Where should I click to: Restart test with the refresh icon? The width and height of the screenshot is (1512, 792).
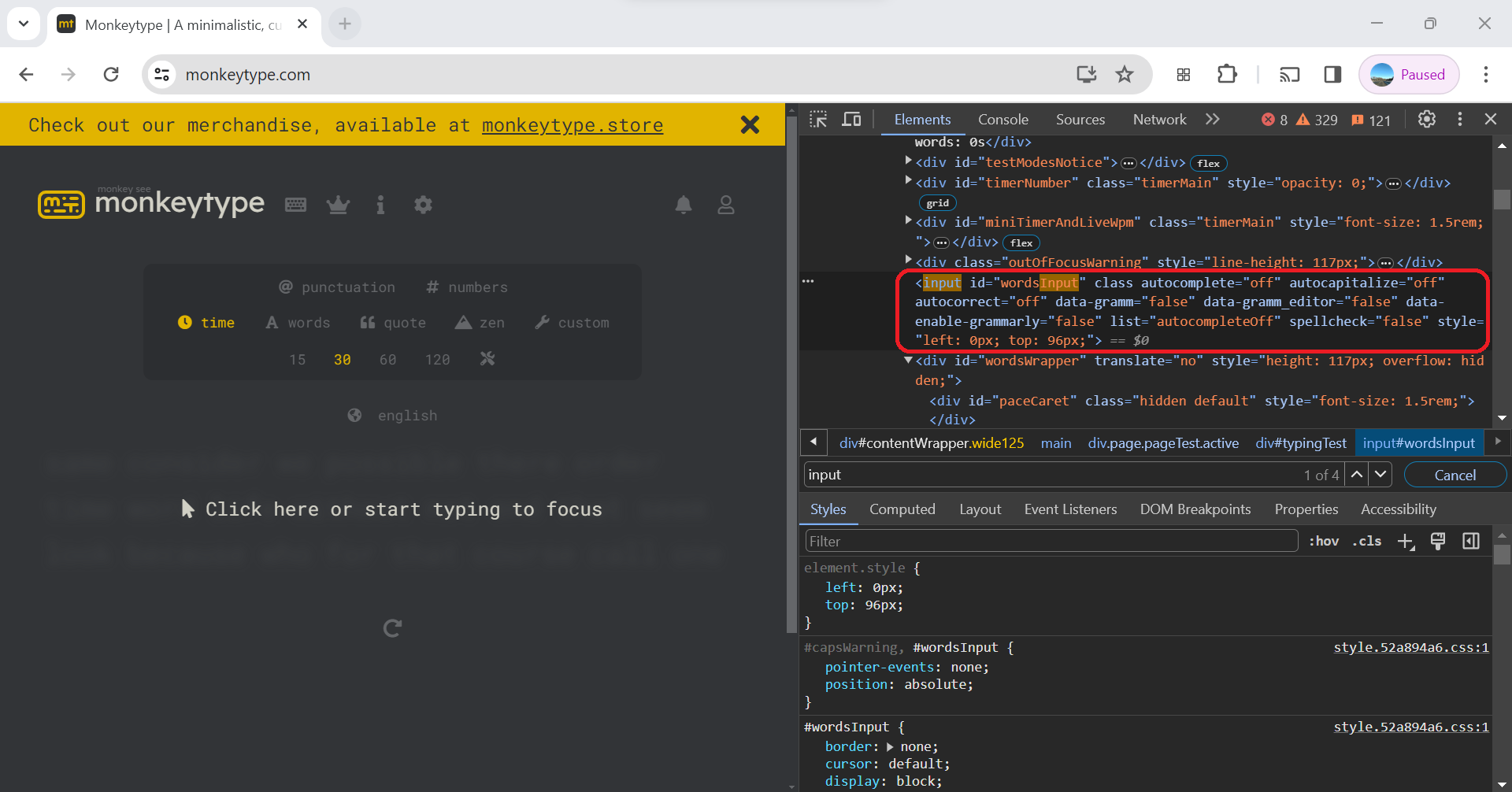(392, 627)
